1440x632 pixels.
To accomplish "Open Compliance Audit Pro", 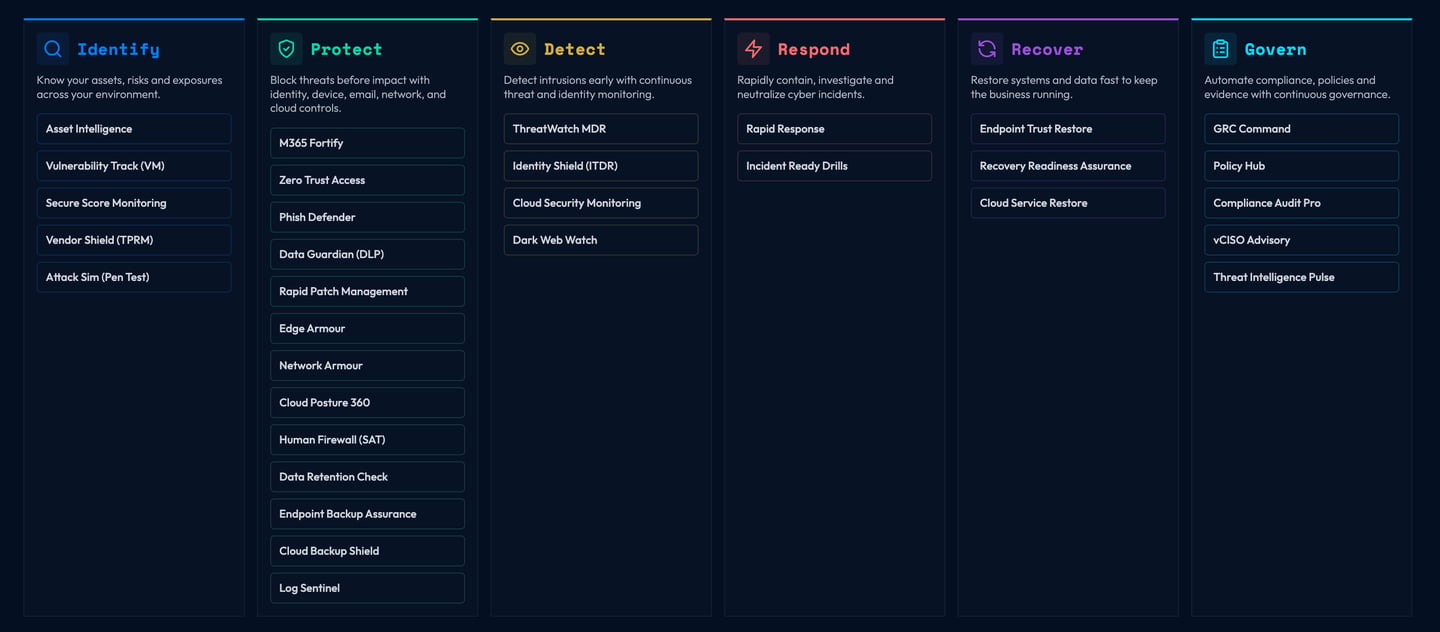I will pos(1301,203).
